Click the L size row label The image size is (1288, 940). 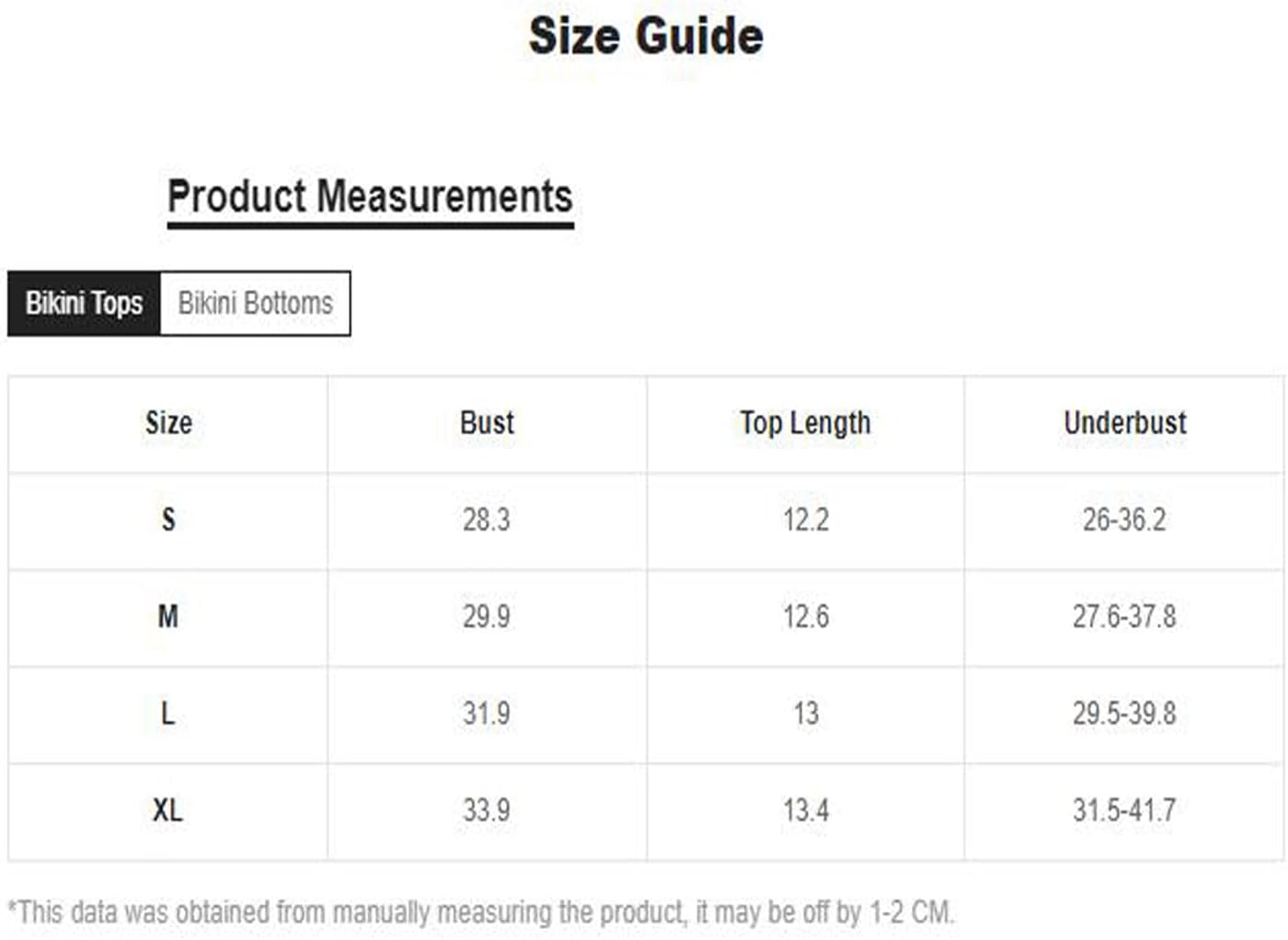[168, 714]
